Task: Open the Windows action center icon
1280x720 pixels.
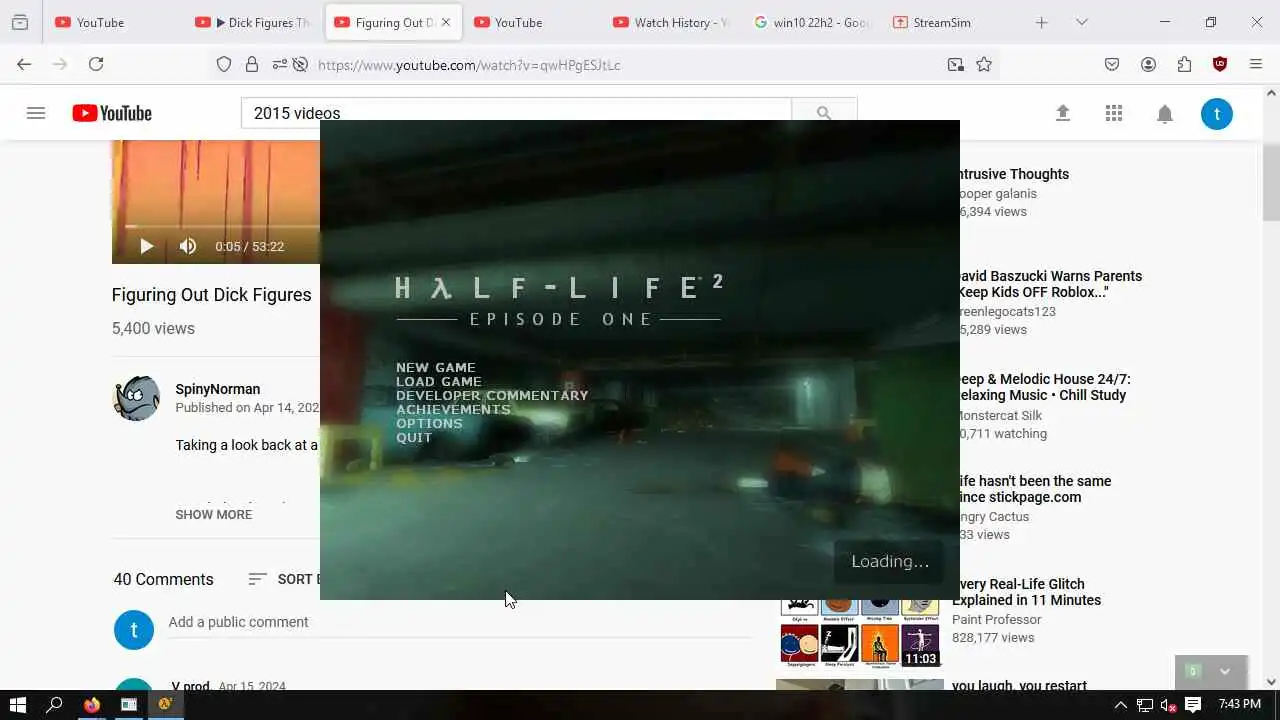Action: click(1193, 705)
